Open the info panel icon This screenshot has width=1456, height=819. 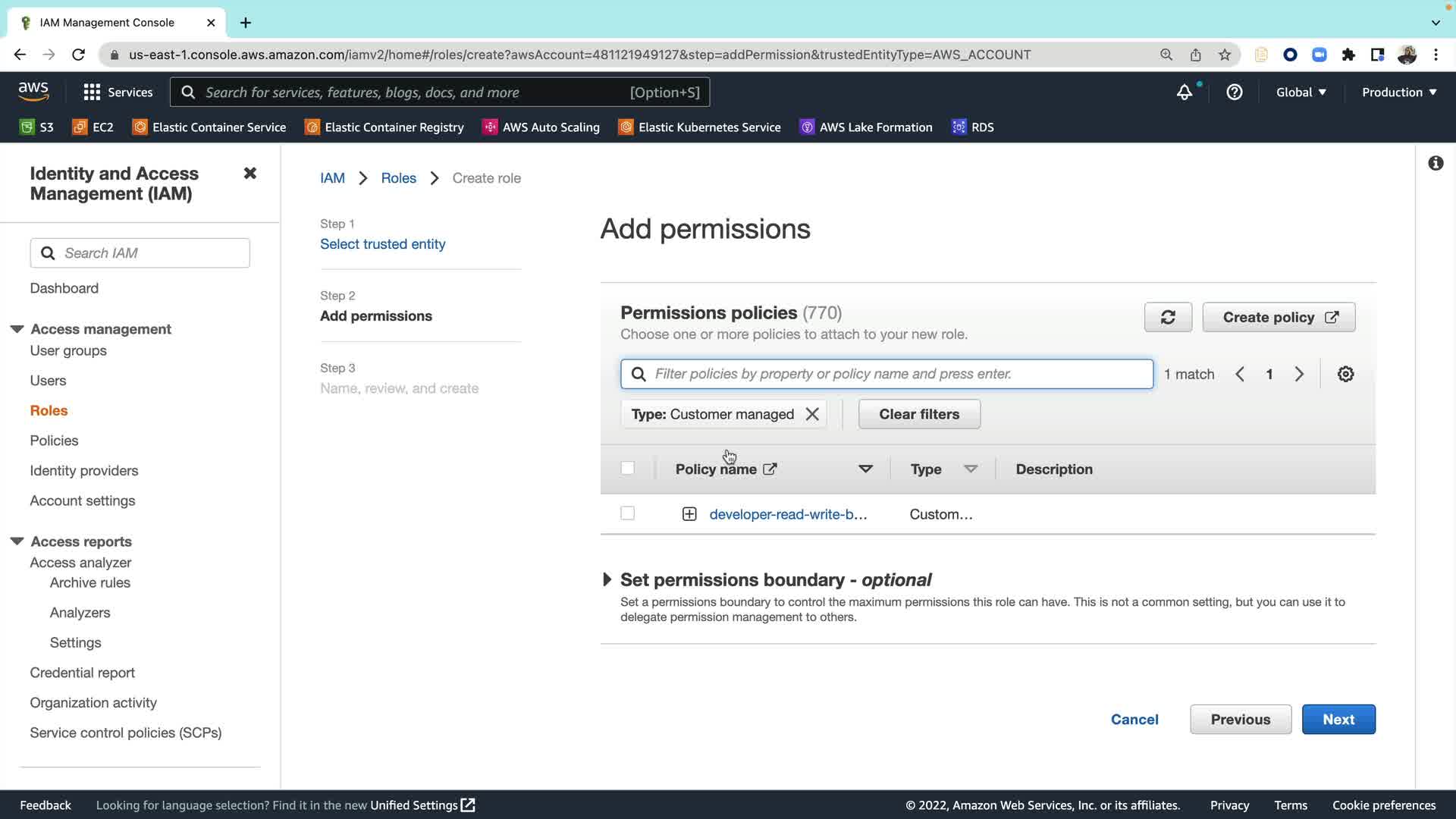pyautogui.click(x=1435, y=163)
